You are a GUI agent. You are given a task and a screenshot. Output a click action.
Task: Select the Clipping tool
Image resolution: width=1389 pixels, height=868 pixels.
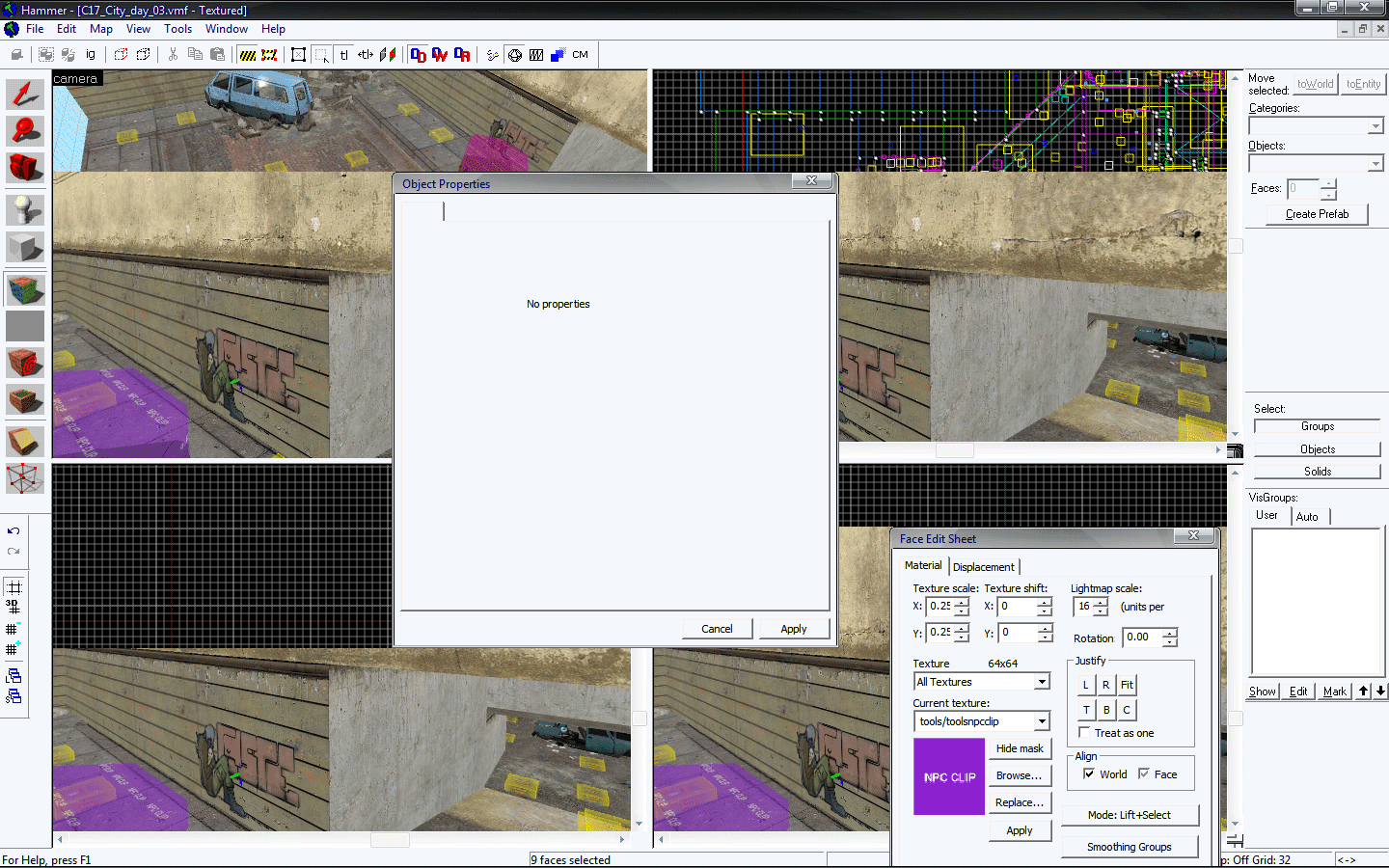point(25,441)
